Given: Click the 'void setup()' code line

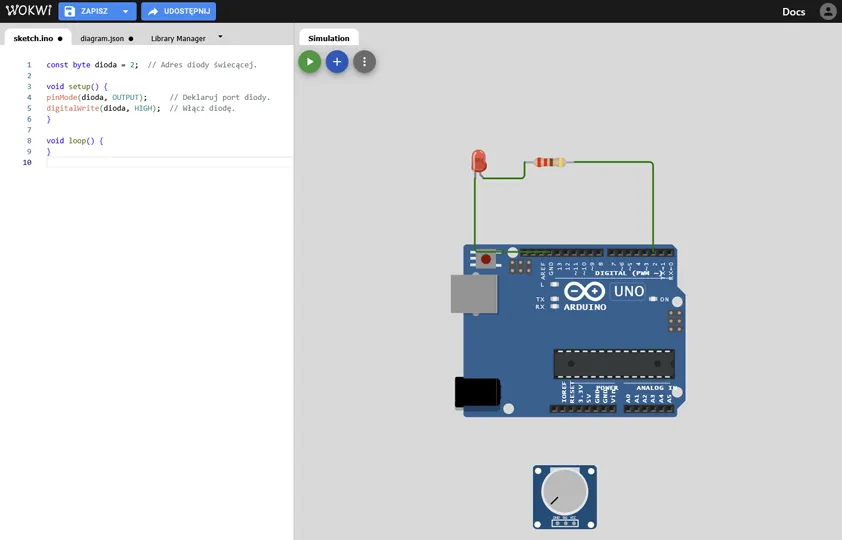Looking at the screenshot, I should tap(77, 86).
